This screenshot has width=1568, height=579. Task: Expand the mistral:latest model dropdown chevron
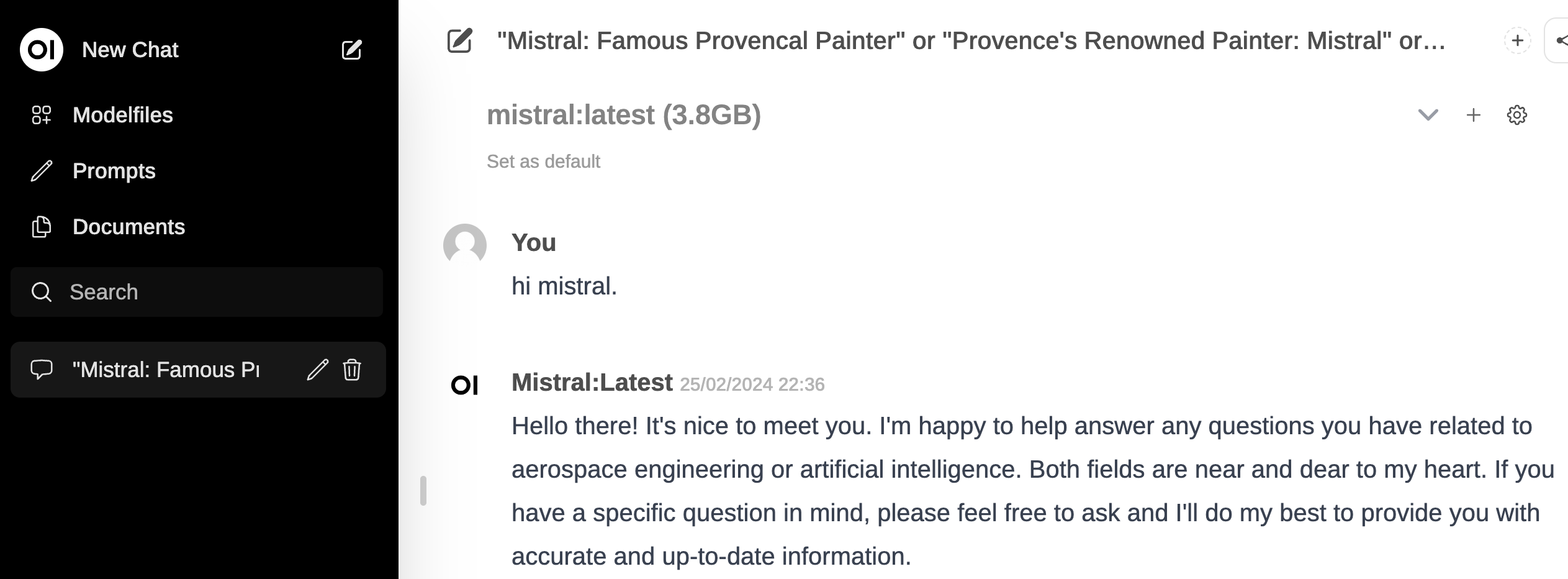point(1428,115)
